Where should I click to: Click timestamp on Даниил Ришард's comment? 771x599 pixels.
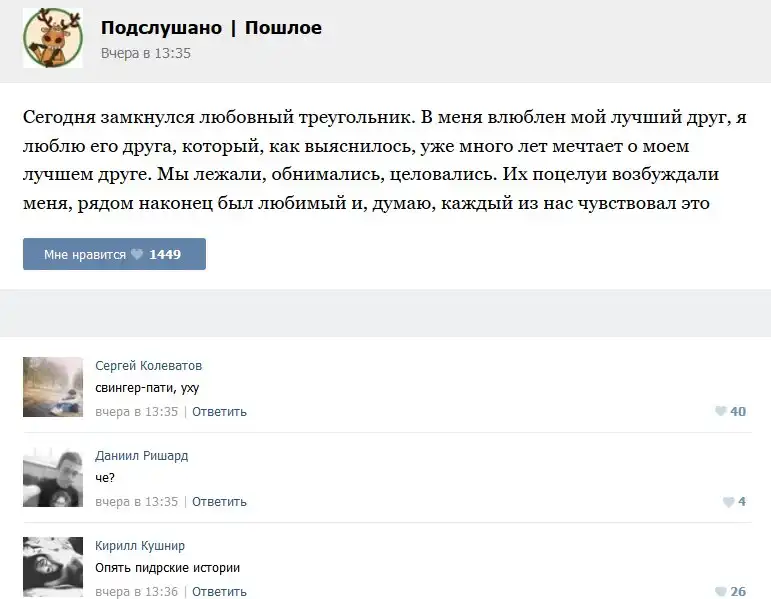tap(136, 502)
